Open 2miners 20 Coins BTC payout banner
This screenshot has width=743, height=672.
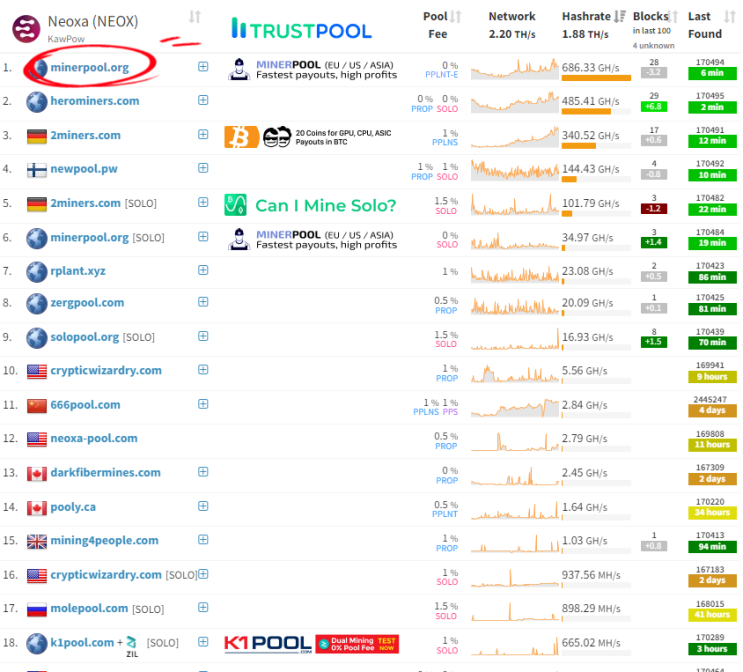pos(308,137)
